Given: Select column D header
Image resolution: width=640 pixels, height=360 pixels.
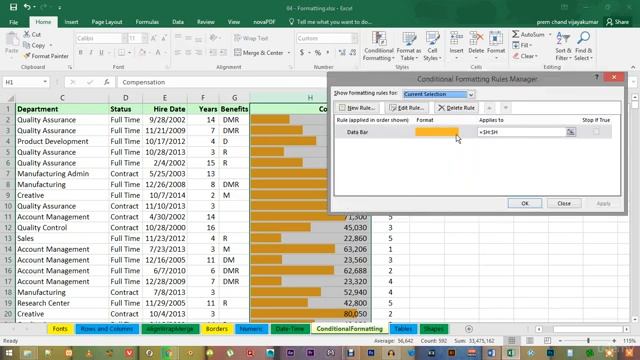Looking at the screenshot, I should tap(125, 98).
